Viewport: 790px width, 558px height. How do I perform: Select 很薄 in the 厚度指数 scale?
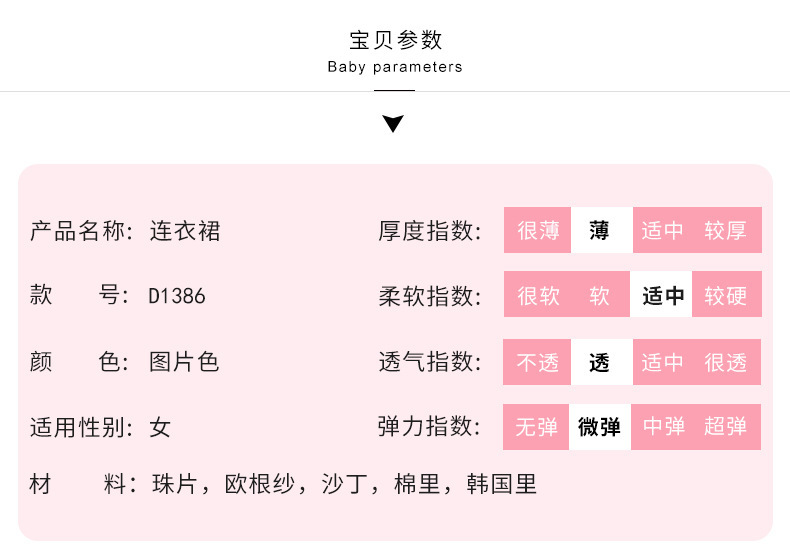click(538, 231)
